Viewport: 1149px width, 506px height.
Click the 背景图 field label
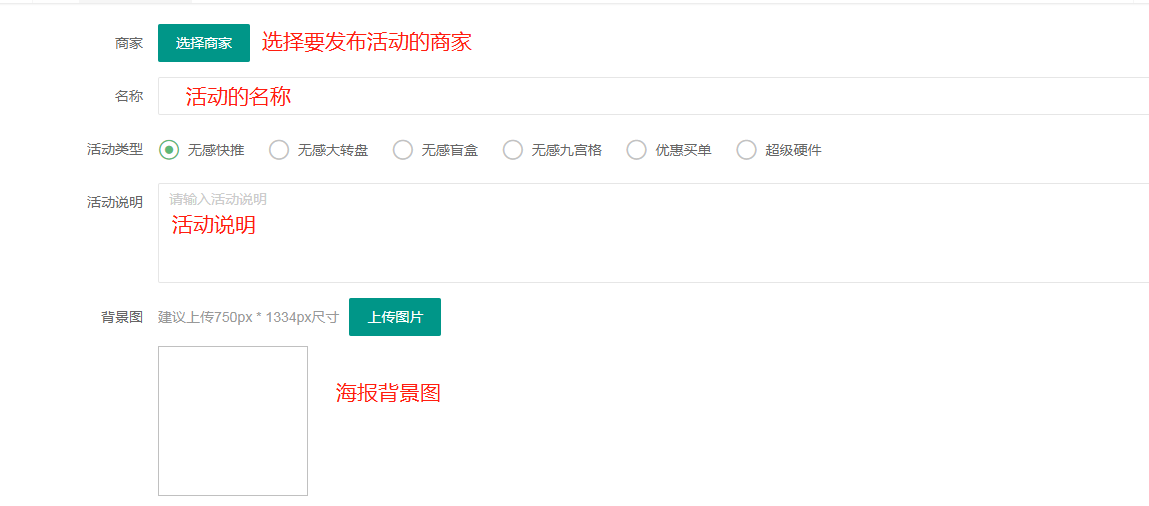pos(122,317)
